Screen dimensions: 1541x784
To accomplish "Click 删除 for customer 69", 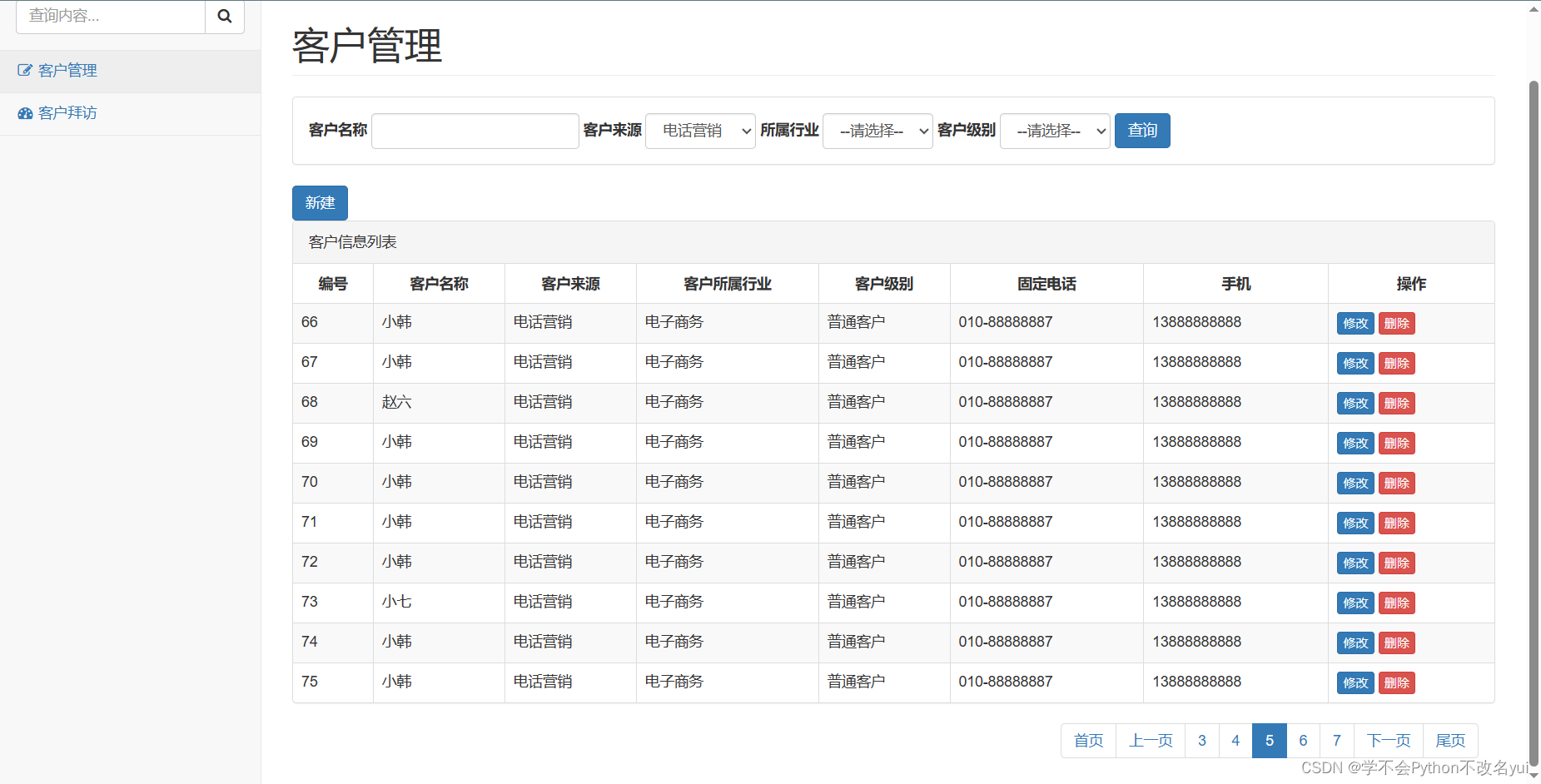I will (x=1397, y=444).
